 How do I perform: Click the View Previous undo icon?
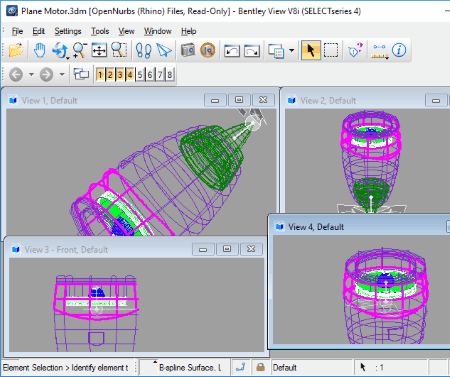pos(232,50)
